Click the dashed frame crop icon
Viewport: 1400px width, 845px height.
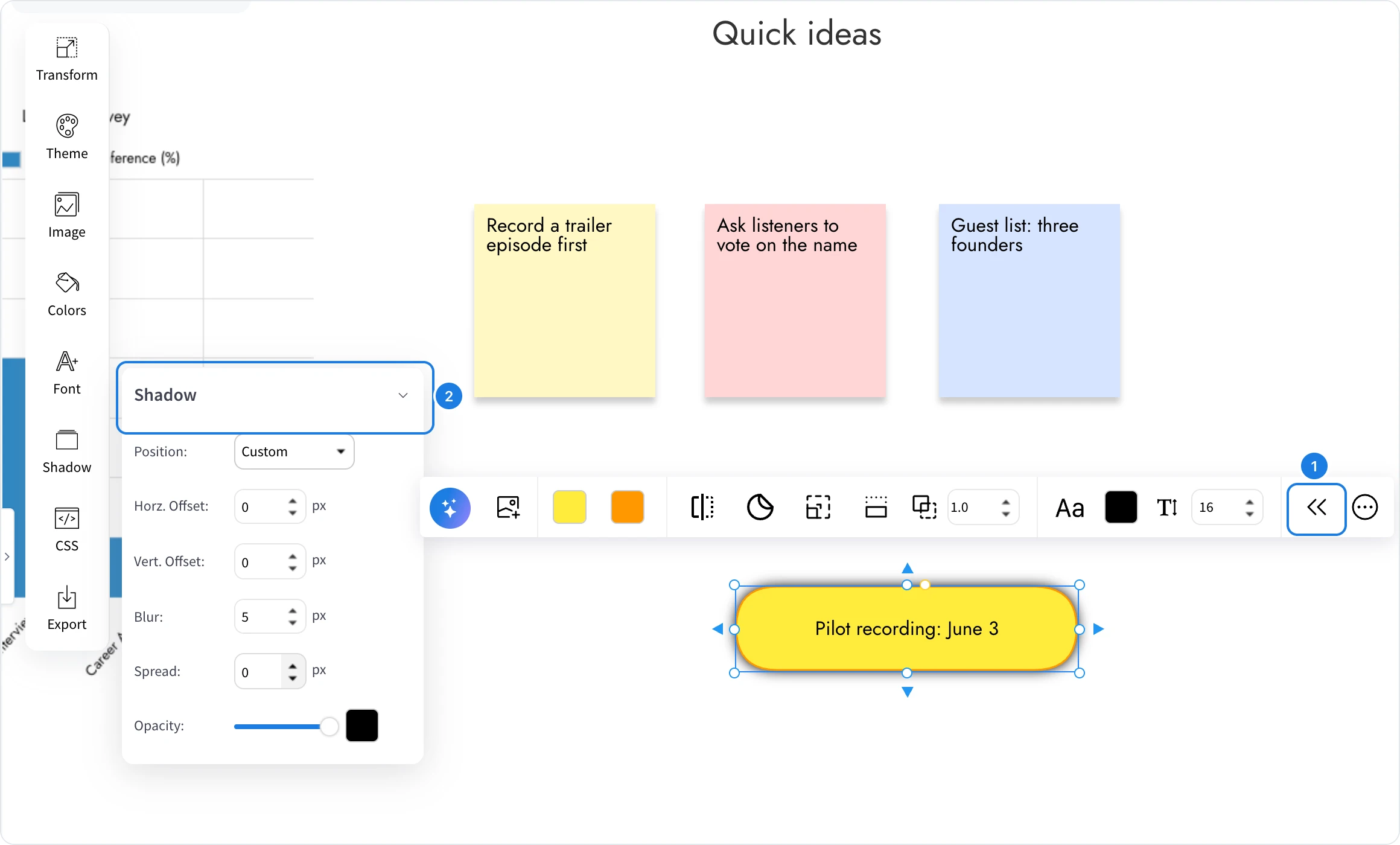click(818, 508)
